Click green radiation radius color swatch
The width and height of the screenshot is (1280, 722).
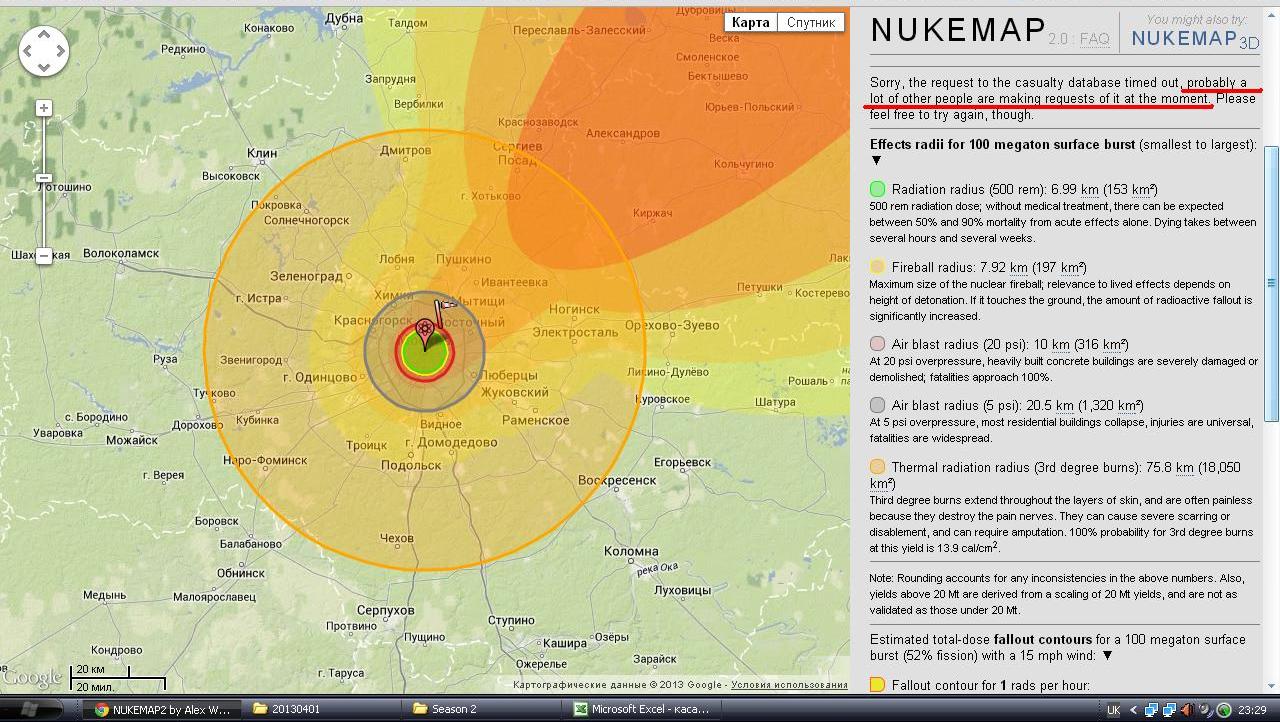point(877,189)
